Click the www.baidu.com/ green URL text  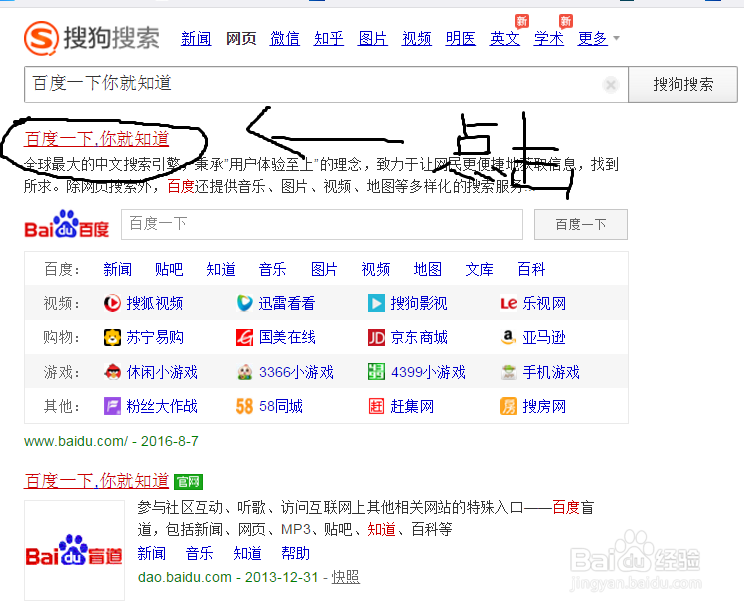point(76,441)
